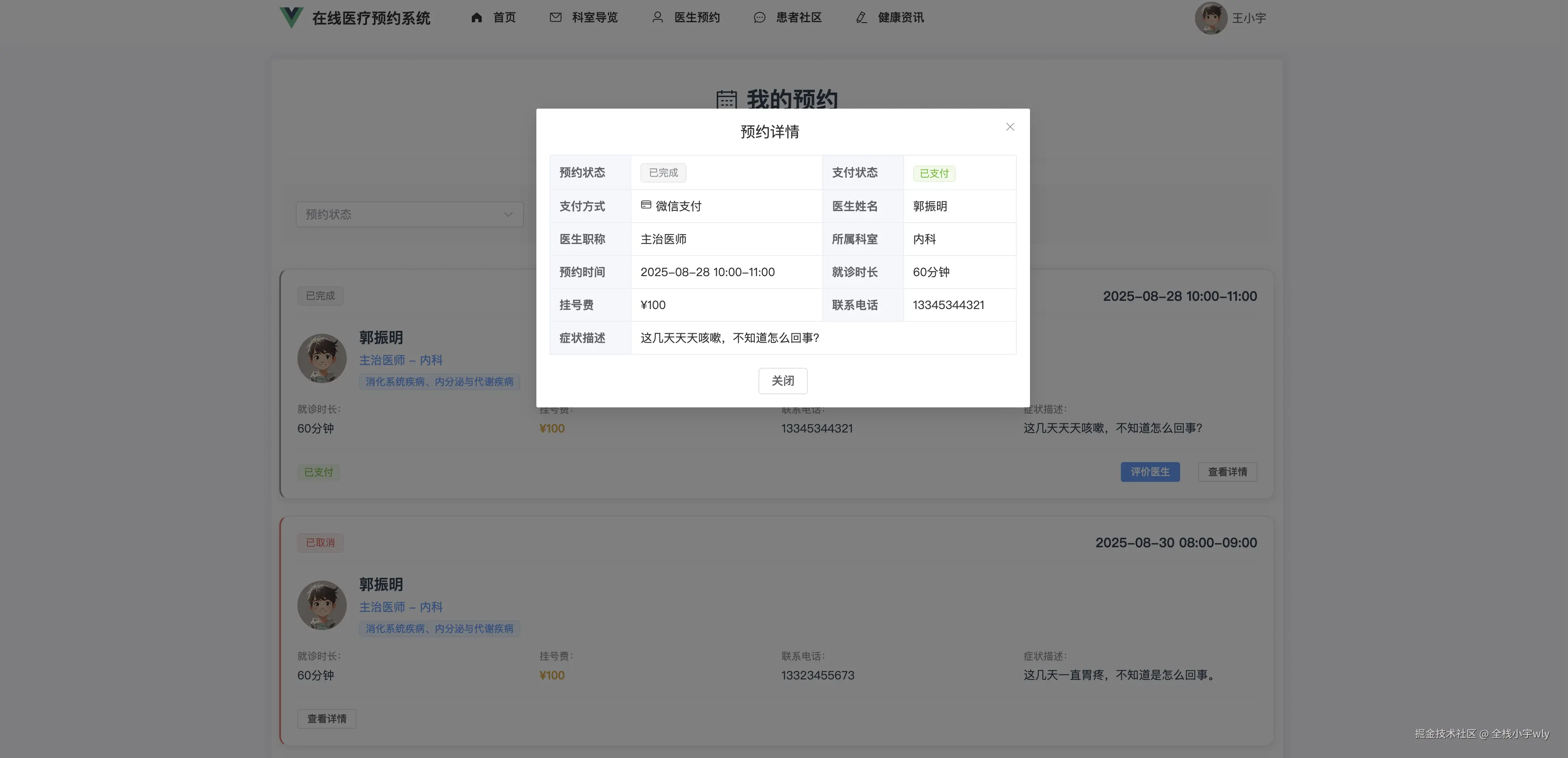Click the pen icon for 健康资讯
The height and width of the screenshot is (758, 1568).
point(861,18)
